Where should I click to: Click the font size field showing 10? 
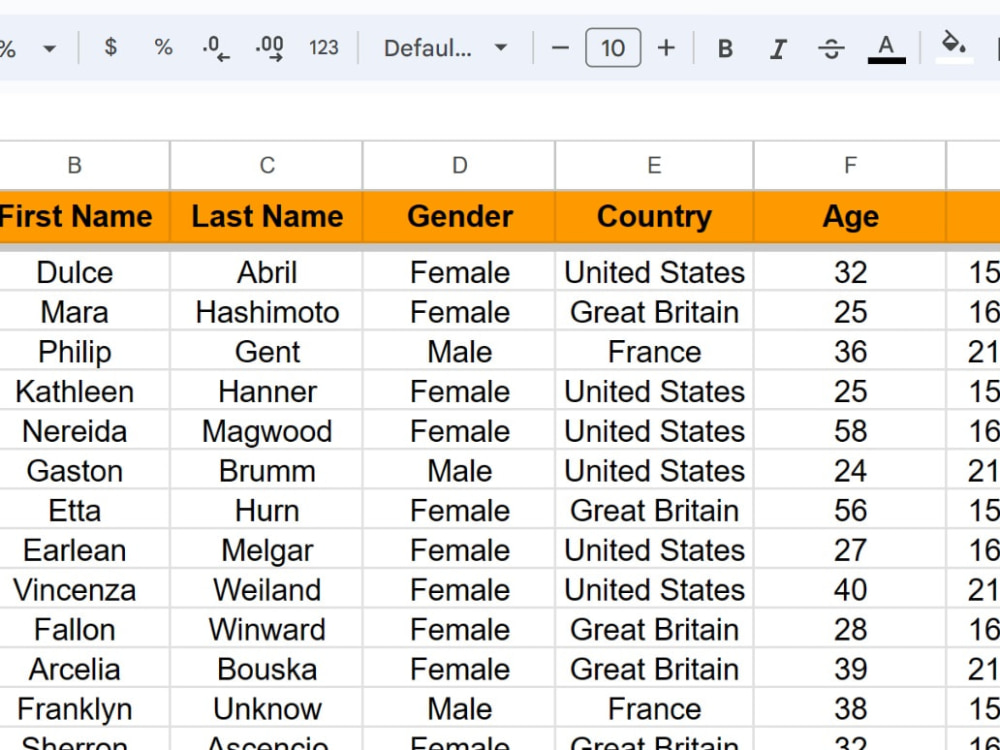tap(613, 47)
